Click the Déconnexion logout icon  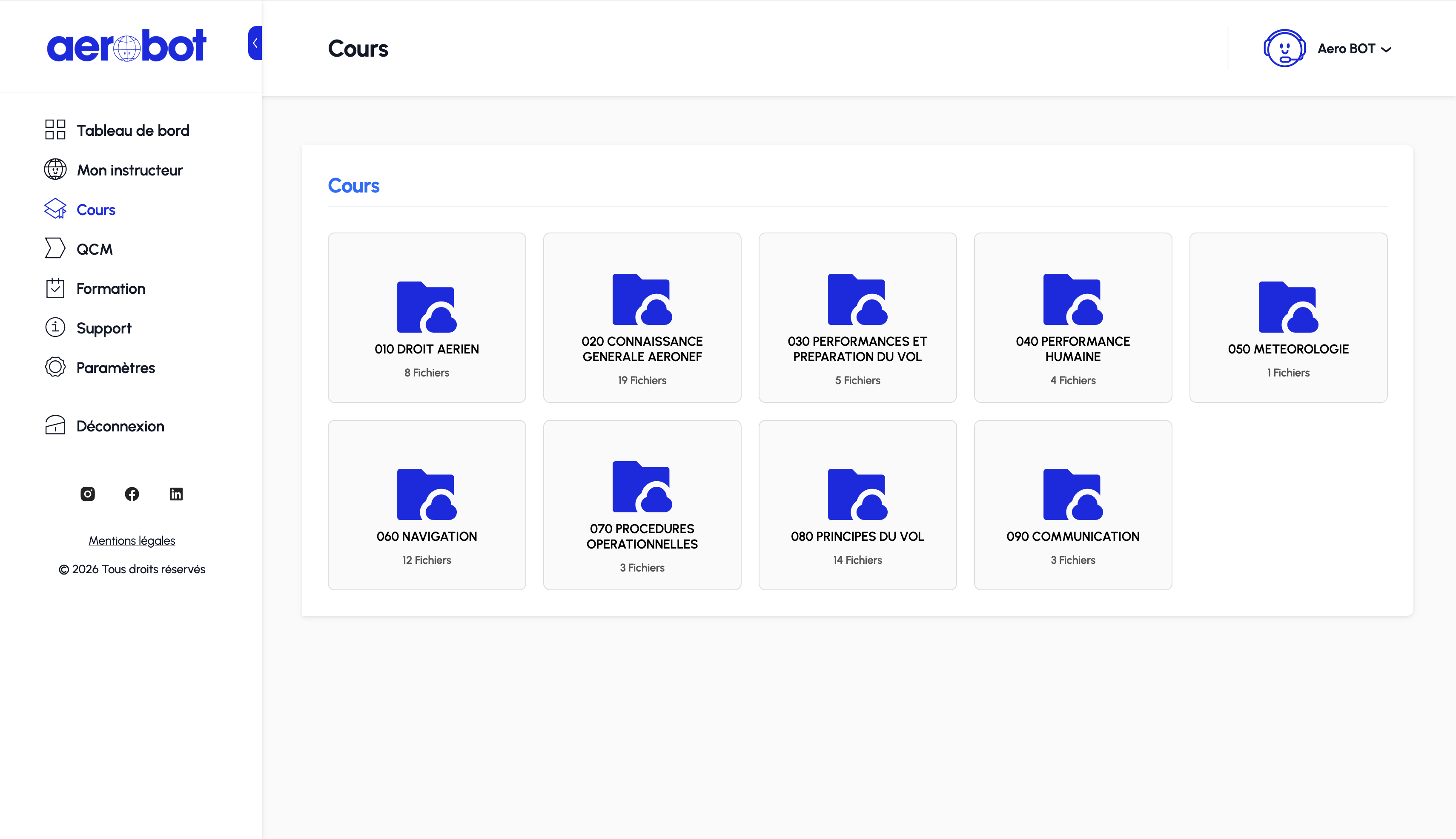point(55,425)
